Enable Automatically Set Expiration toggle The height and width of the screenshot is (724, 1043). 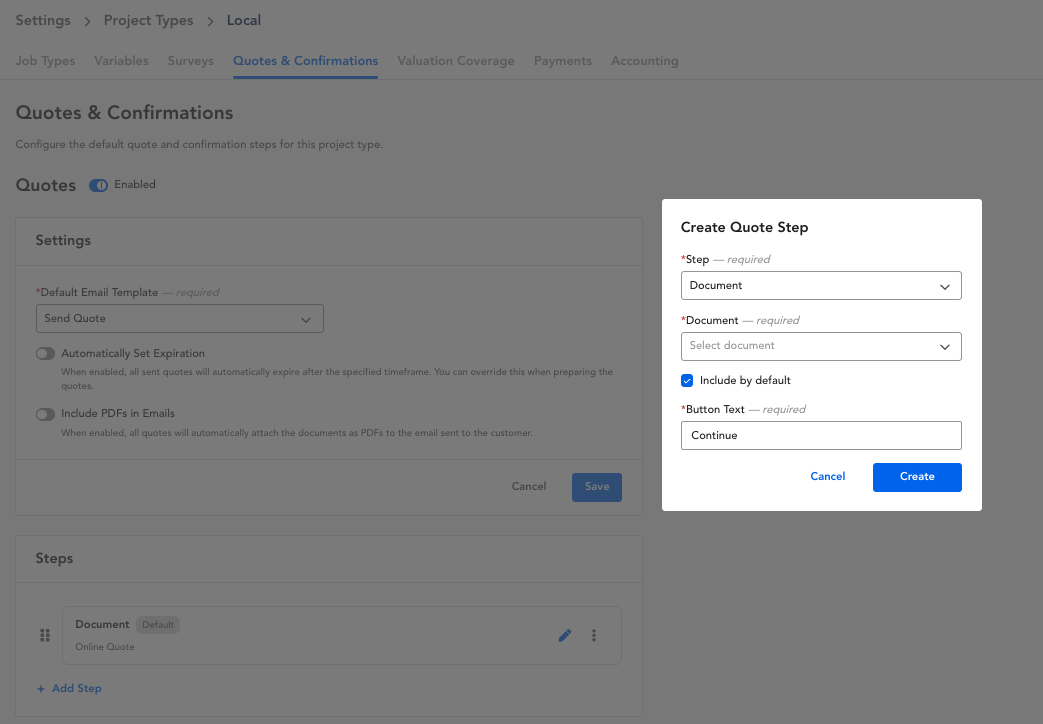click(x=45, y=353)
